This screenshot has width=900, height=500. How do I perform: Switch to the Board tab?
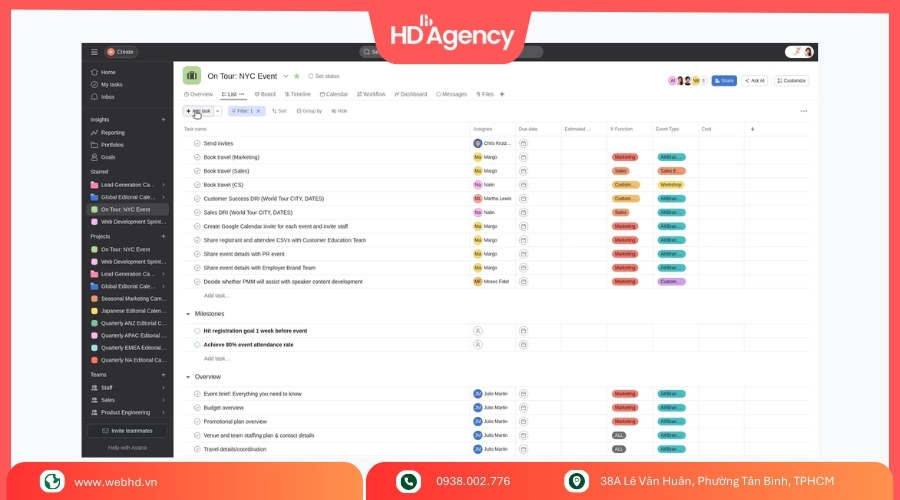pyautogui.click(x=265, y=94)
